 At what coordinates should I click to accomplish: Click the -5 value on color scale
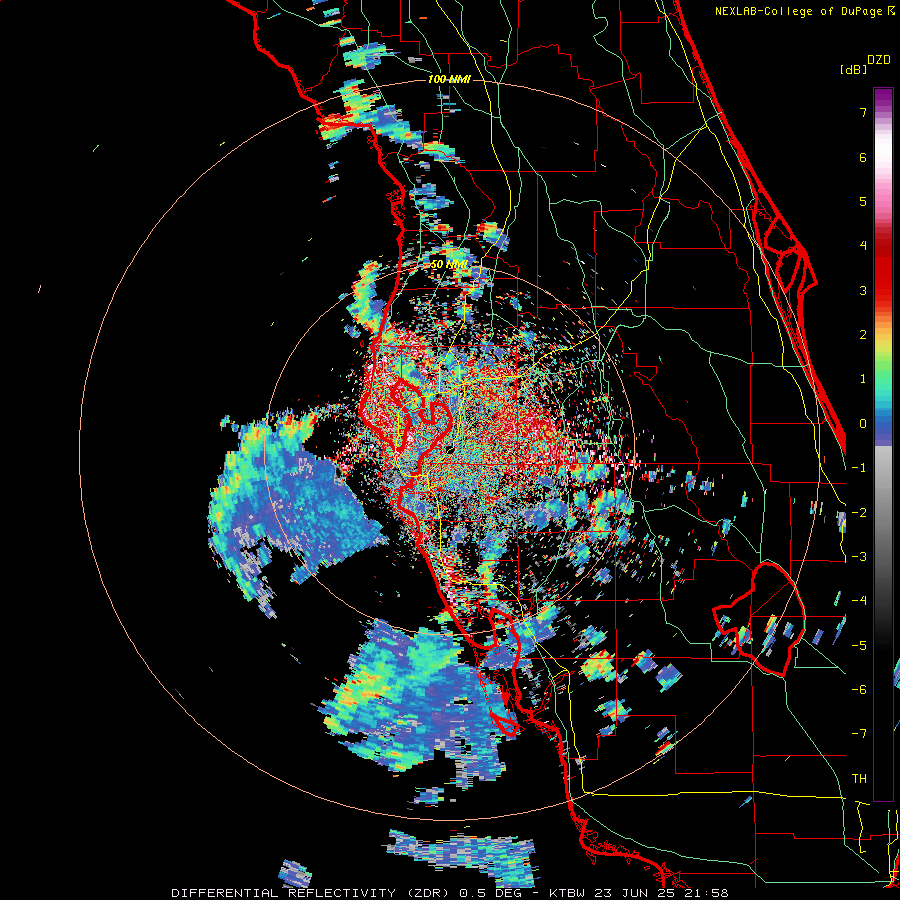pos(859,646)
